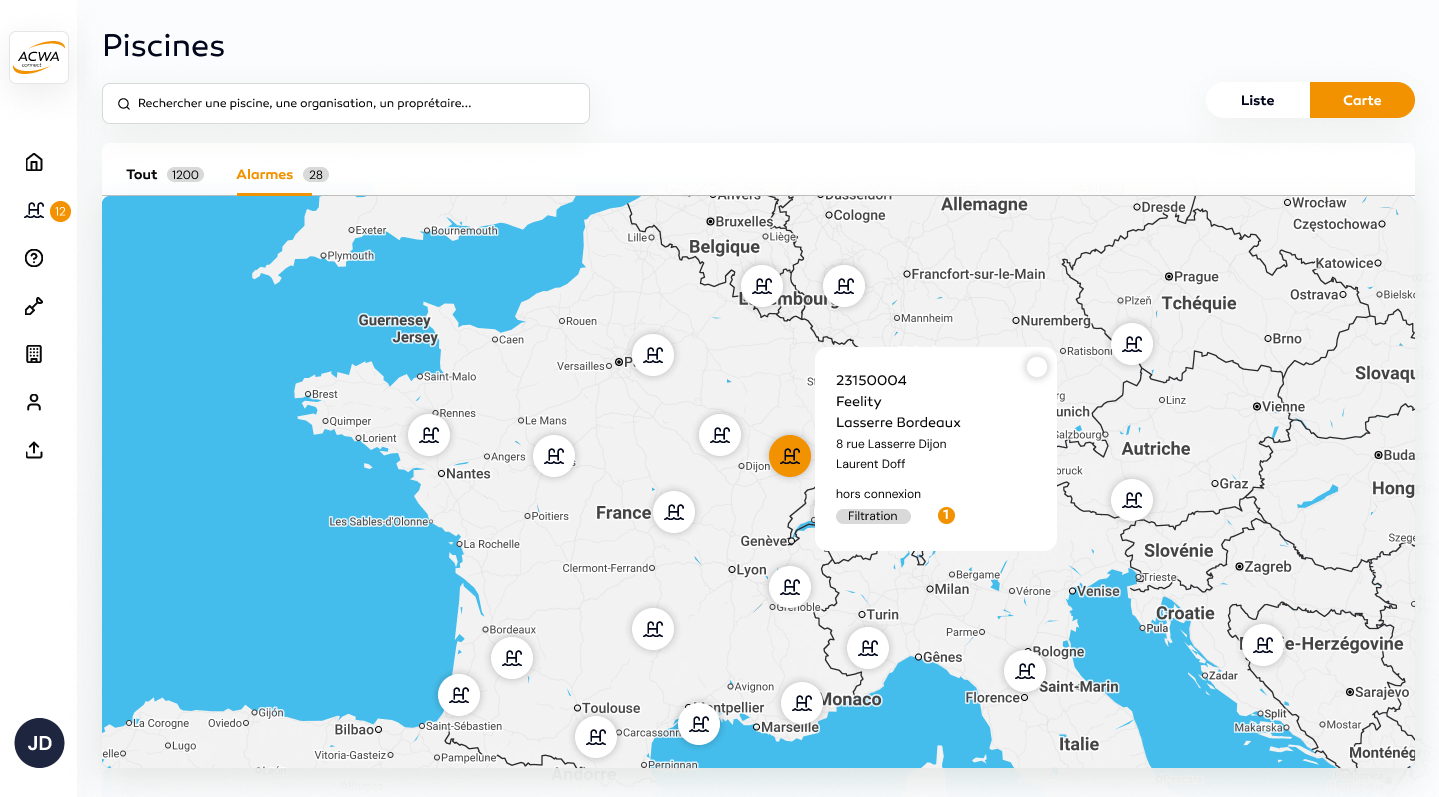Click the orange alarm count badge in popup
The height and width of the screenshot is (797, 1439).
946,516
